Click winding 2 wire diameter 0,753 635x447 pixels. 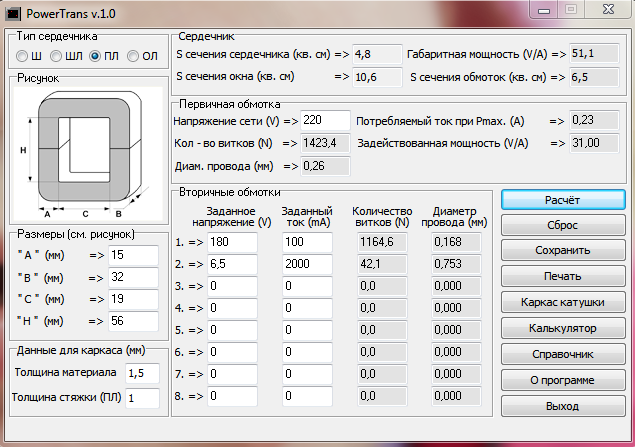coord(456,264)
